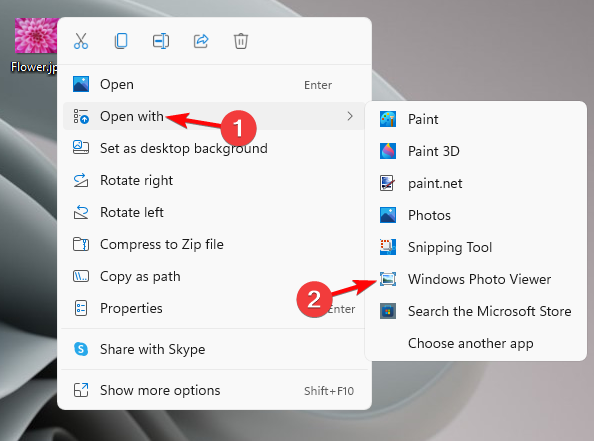The width and height of the screenshot is (594, 441).
Task: Click the paint.net app icon
Action: (387, 183)
